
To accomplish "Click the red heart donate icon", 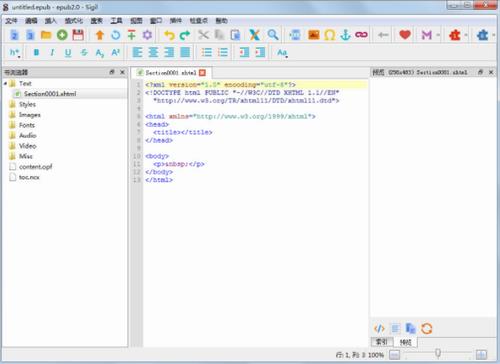I will (x=405, y=35).
